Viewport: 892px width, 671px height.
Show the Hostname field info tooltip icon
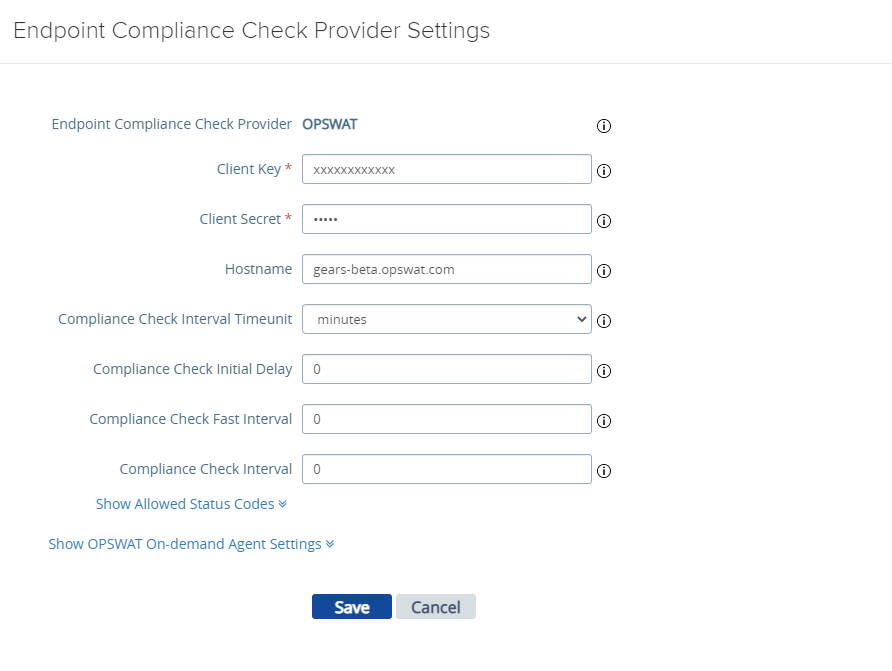(604, 271)
